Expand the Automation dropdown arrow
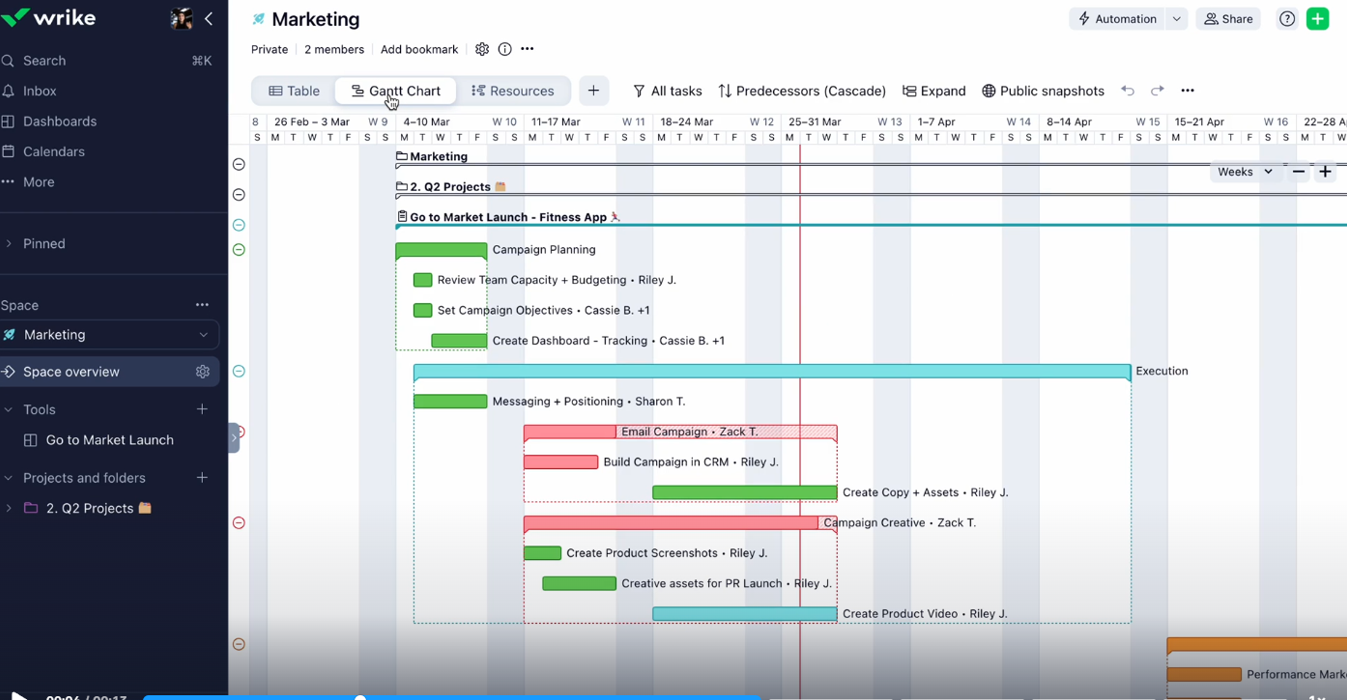The height and width of the screenshot is (700, 1347). 1177,19
